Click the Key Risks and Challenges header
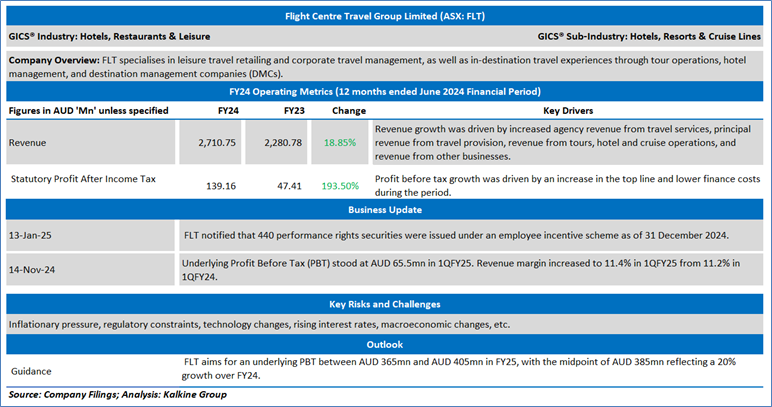 point(385,304)
